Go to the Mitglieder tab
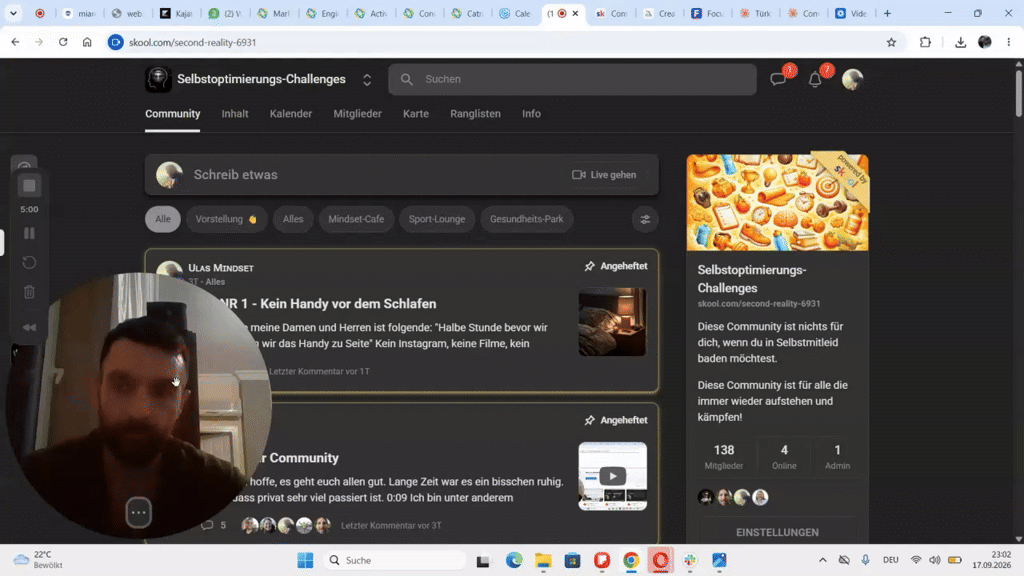The height and width of the screenshot is (576, 1024). pos(357,114)
